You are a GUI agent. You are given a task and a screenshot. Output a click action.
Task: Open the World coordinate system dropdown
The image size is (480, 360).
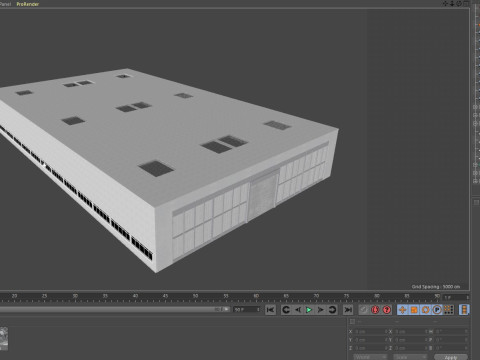[370, 357]
